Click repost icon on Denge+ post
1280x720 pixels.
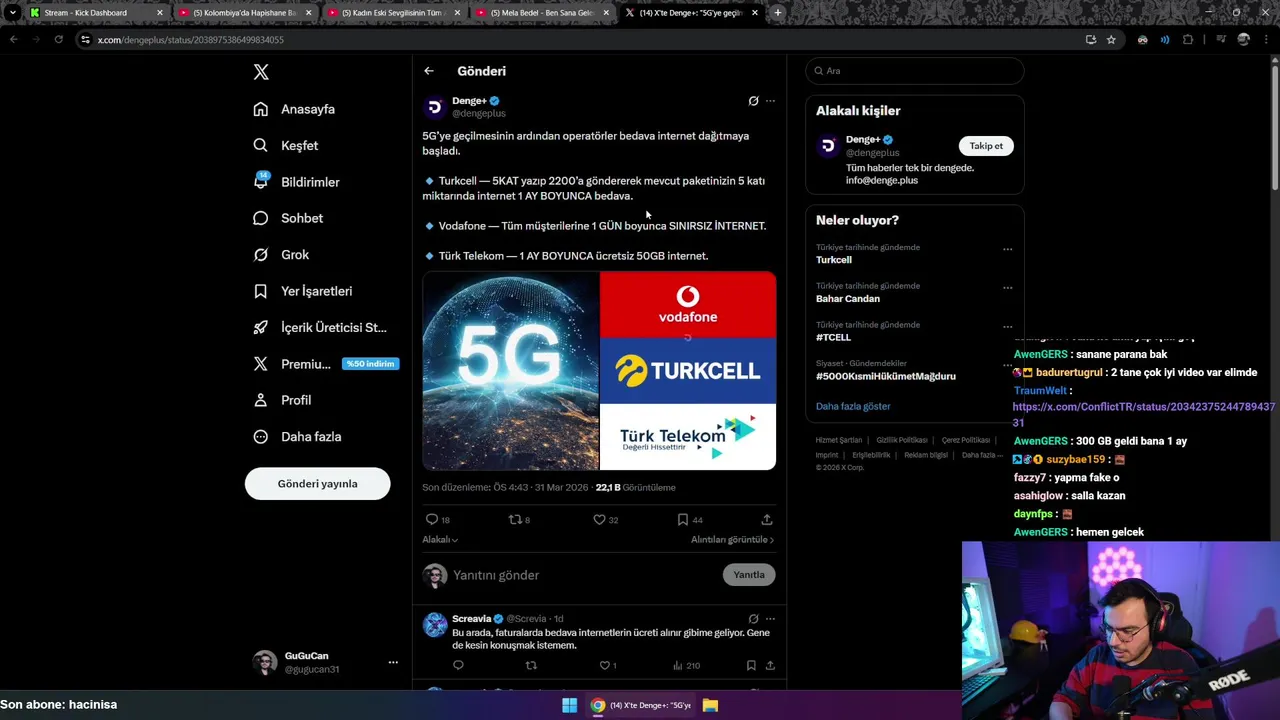515,519
